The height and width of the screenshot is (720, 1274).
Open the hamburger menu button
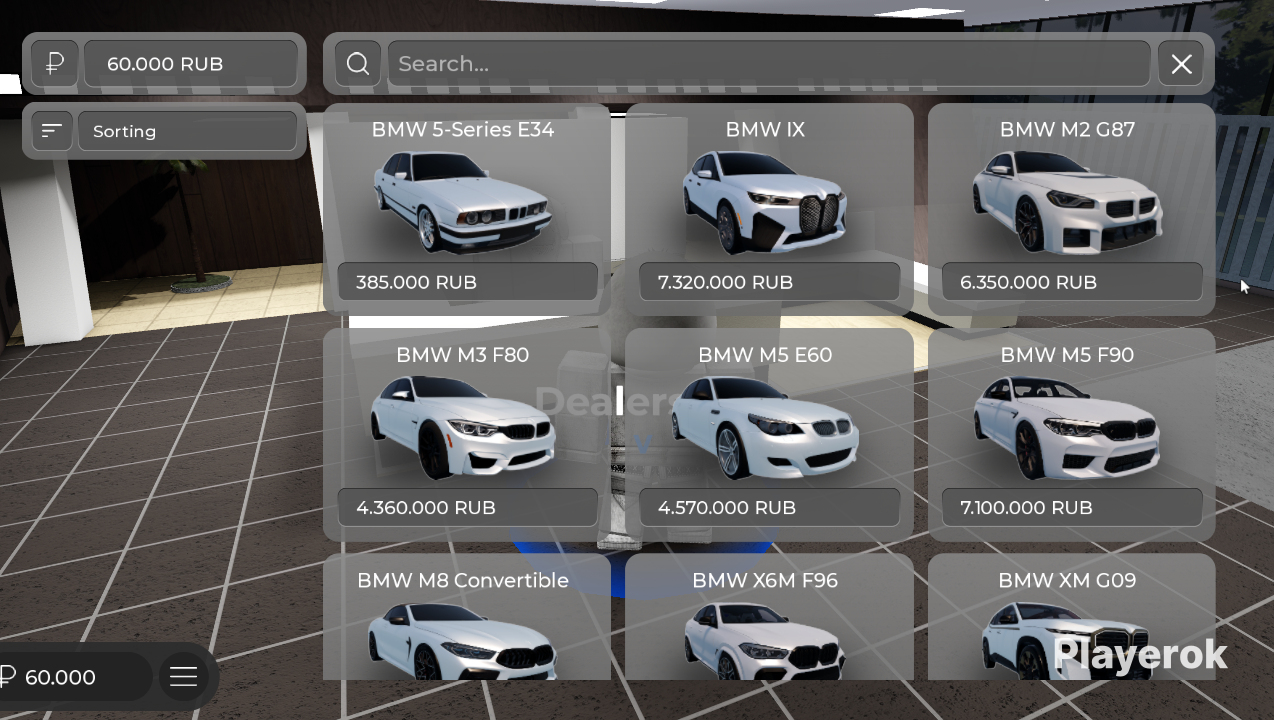point(184,677)
